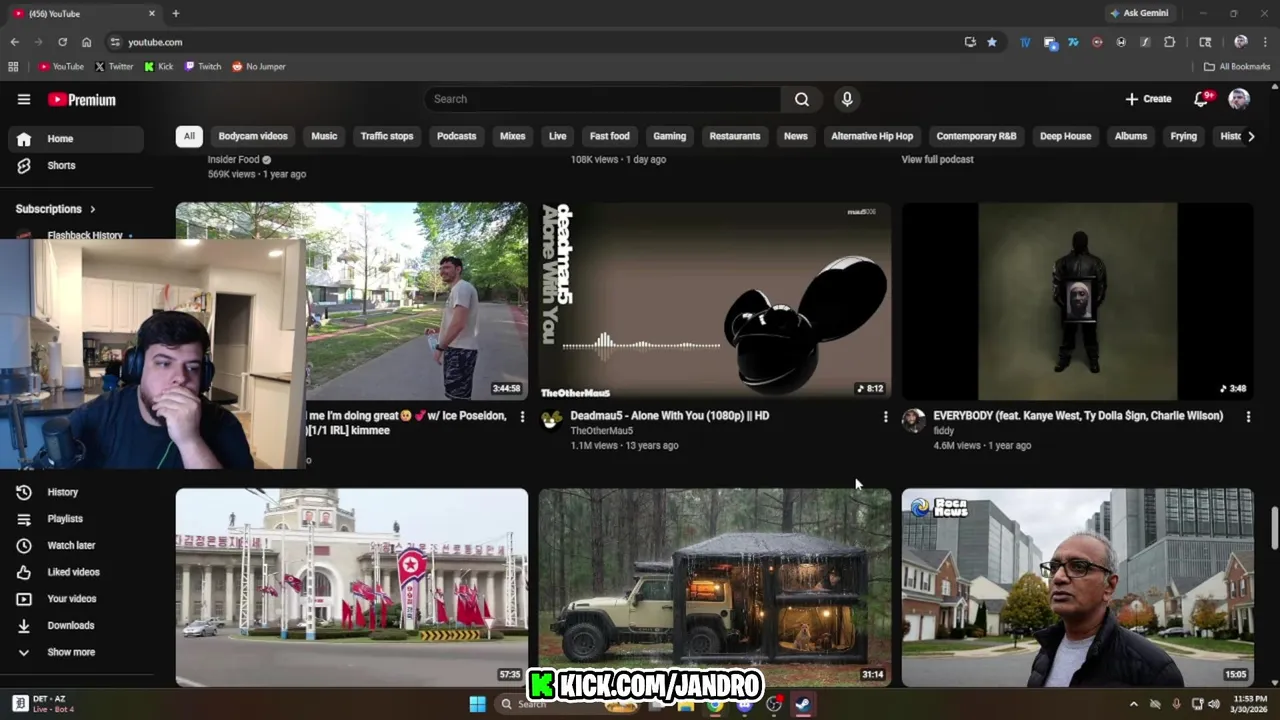Go back in browser history
Screen dimensions: 1280x720
coord(14,42)
